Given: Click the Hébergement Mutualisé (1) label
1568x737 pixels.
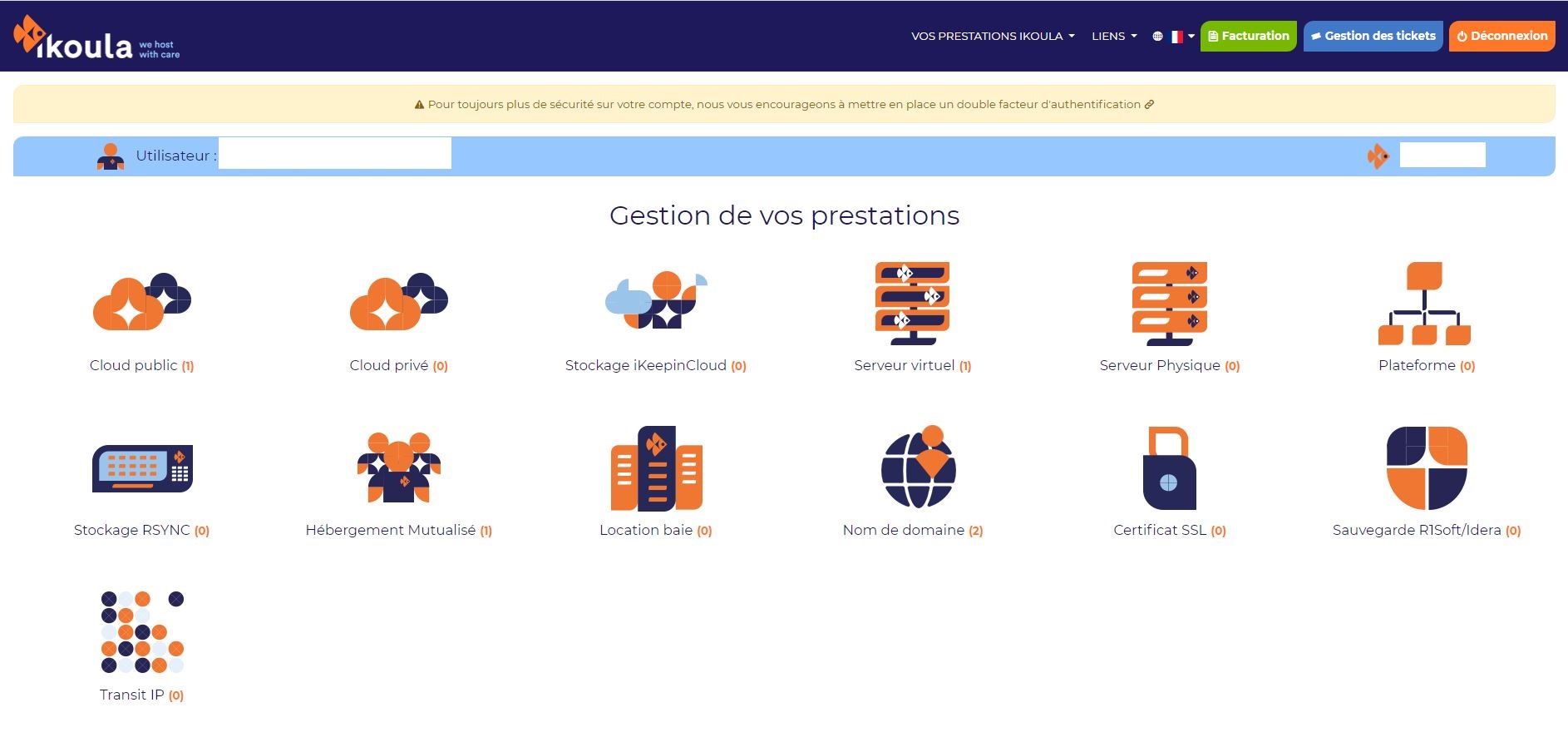Looking at the screenshot, I should tap(399, 530).
